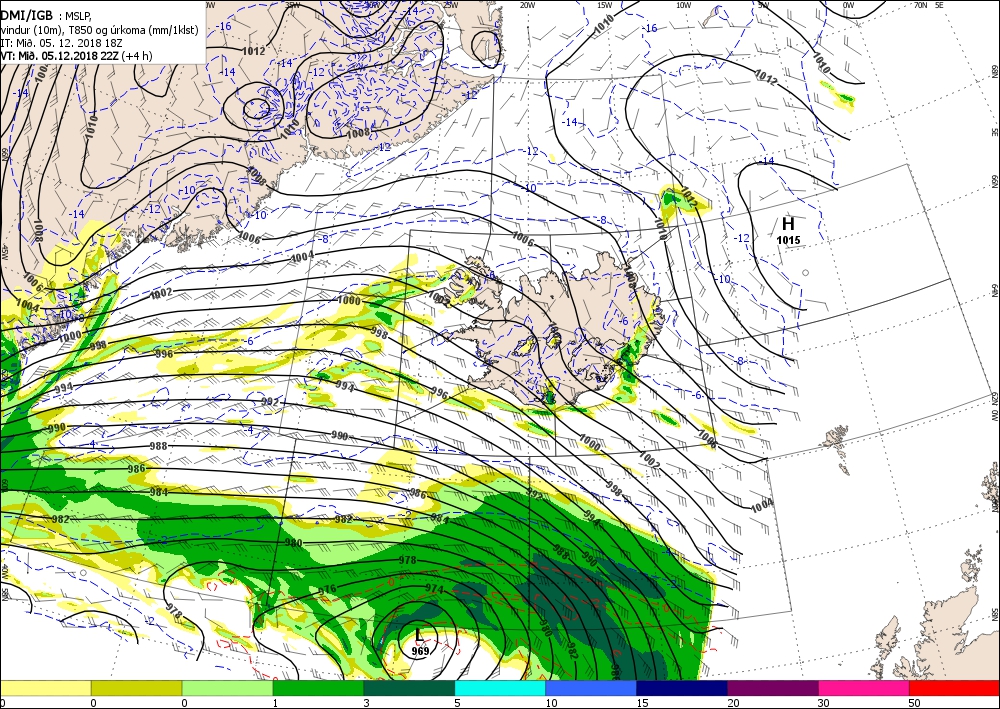The height and width of the screenshot is (709, 1000).
Task: Click the 'IT: Mið. 05. 12. 2018 18Z' line
Action: (x=61, y=43)
